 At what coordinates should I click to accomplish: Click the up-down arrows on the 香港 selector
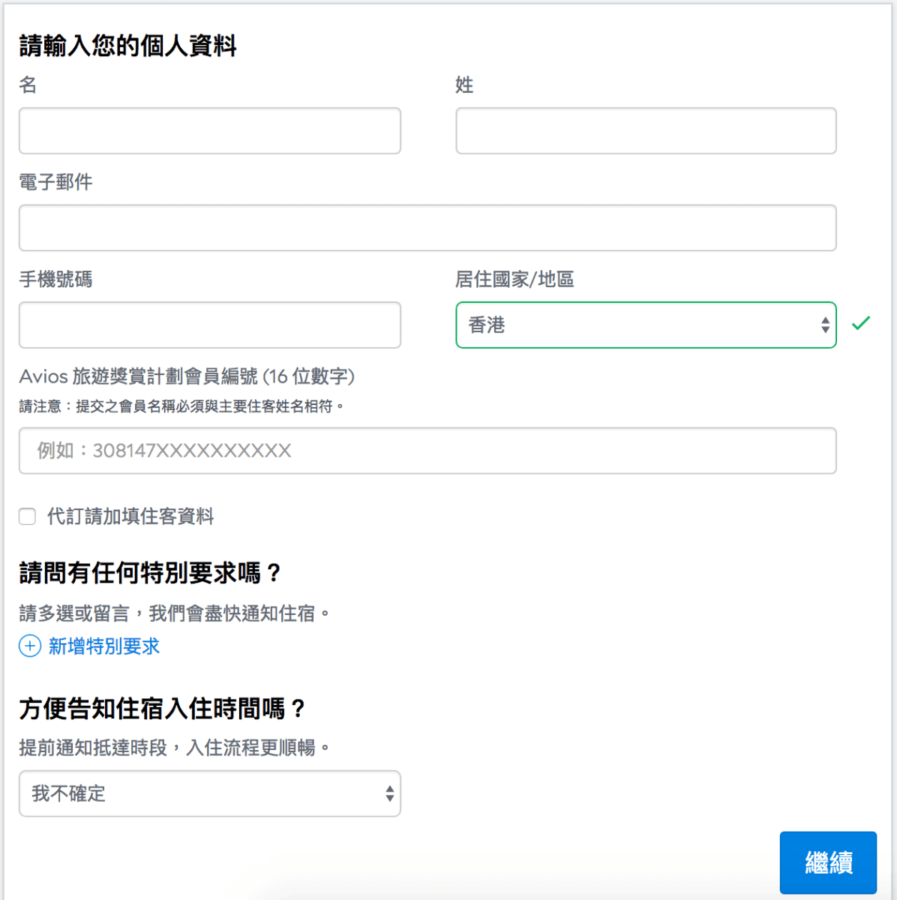tap(825, 325)
